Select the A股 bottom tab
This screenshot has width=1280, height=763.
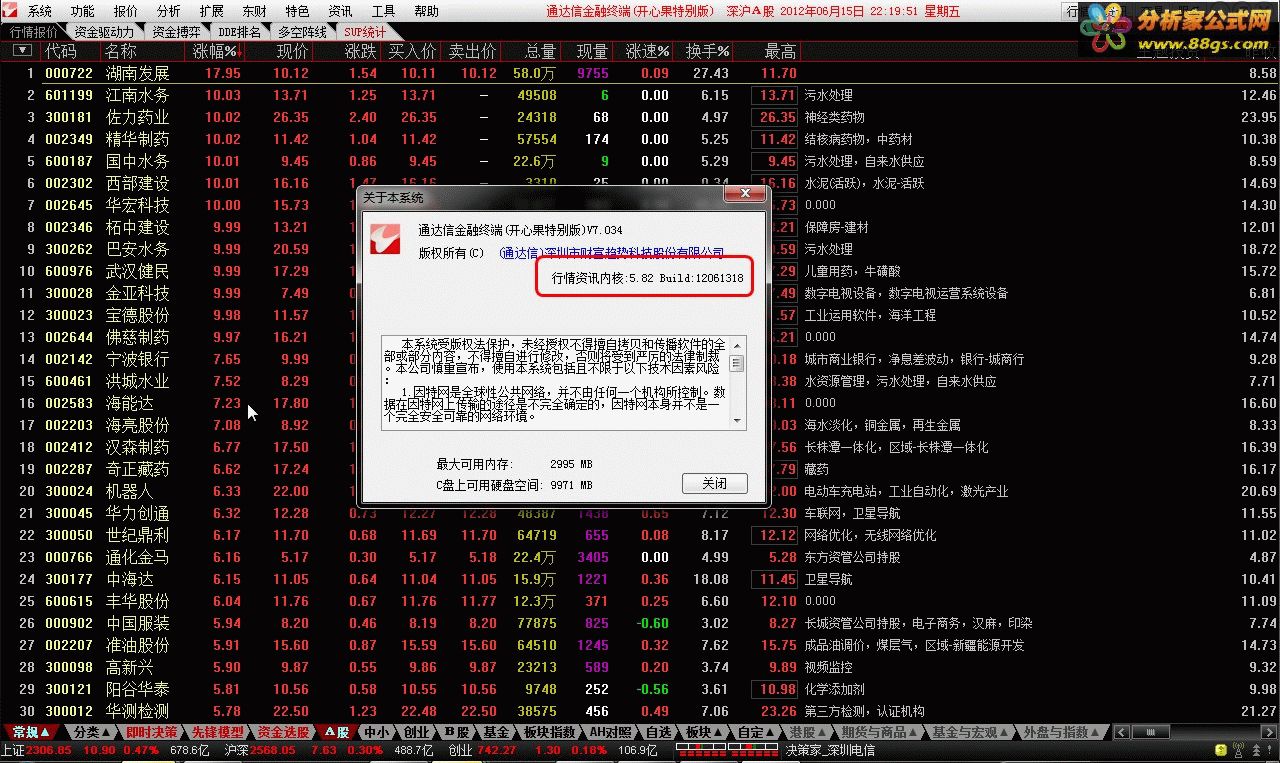click(336, 732)
